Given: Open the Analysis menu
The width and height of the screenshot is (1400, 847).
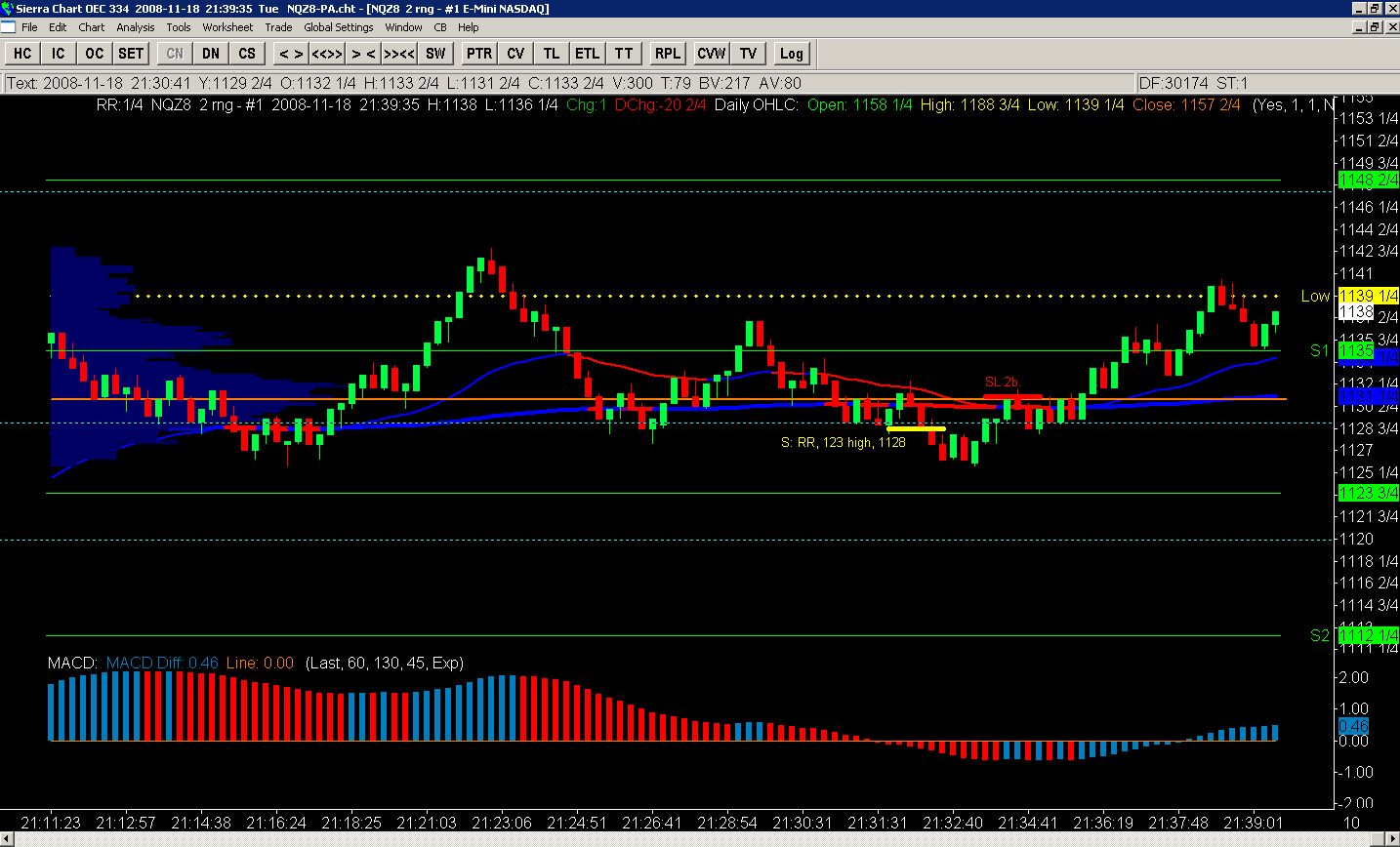Looking at the screenshot, I should tap(136, 27).
